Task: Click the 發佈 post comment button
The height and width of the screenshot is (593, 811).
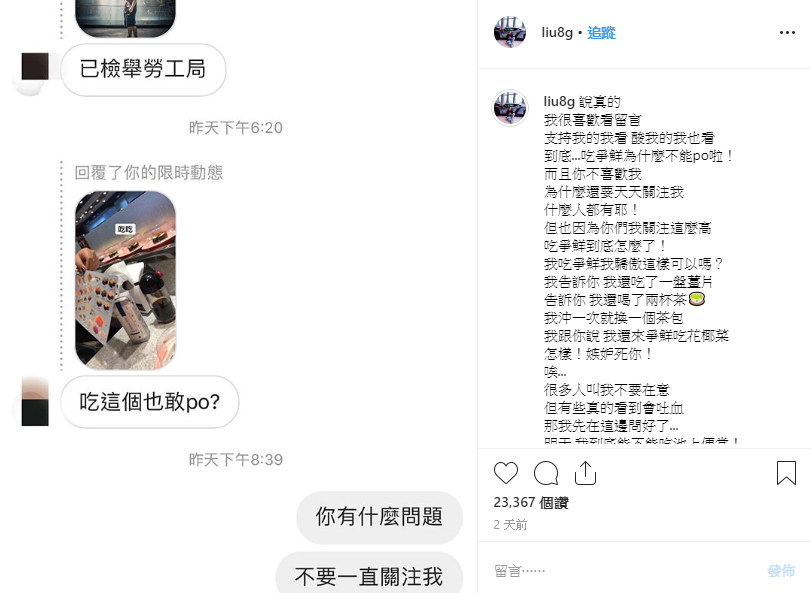Action: tap(781, 571)
